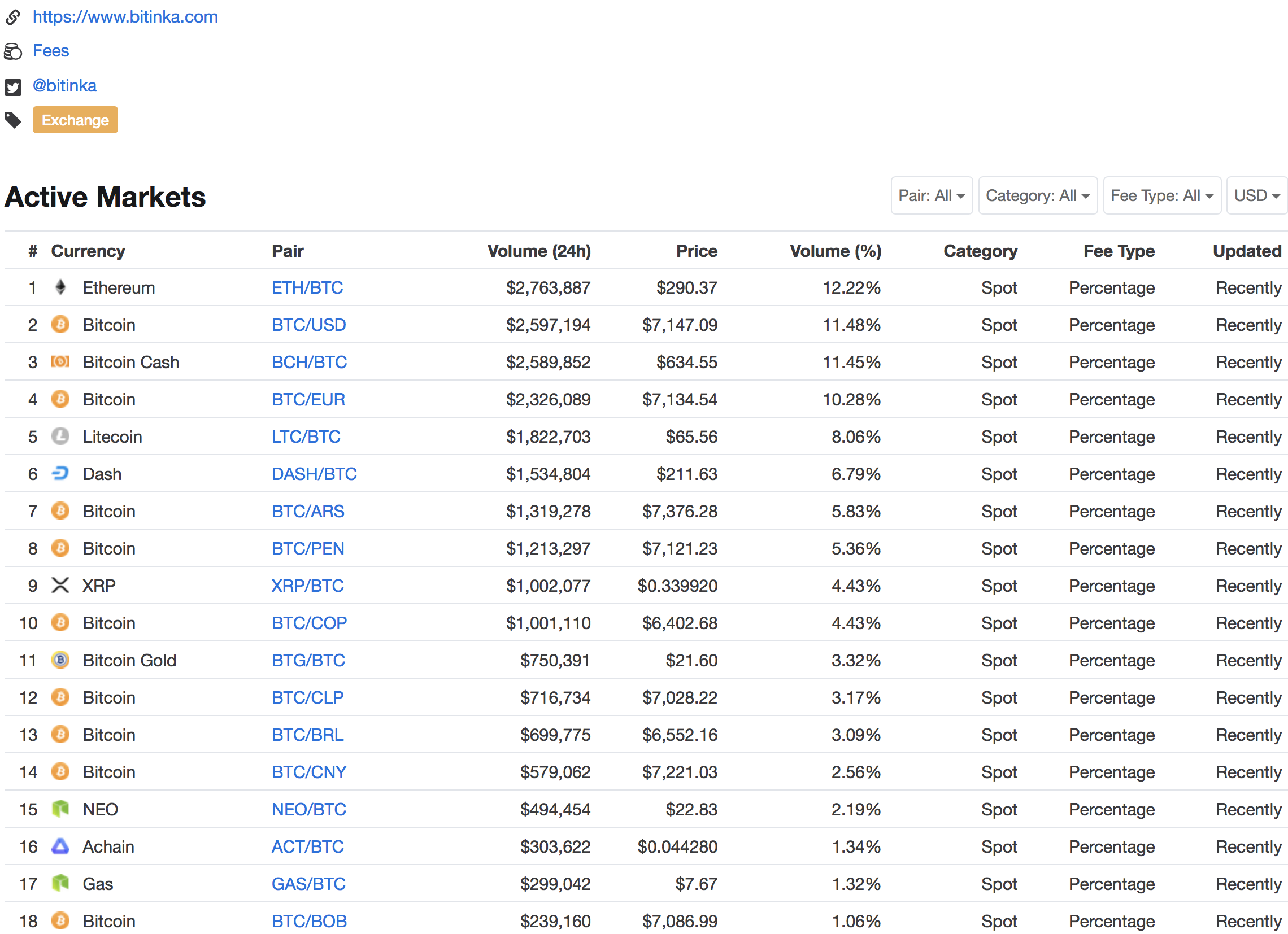Click the Bitcoin icon in the BTC/BRL row

[x=60, y=735]
